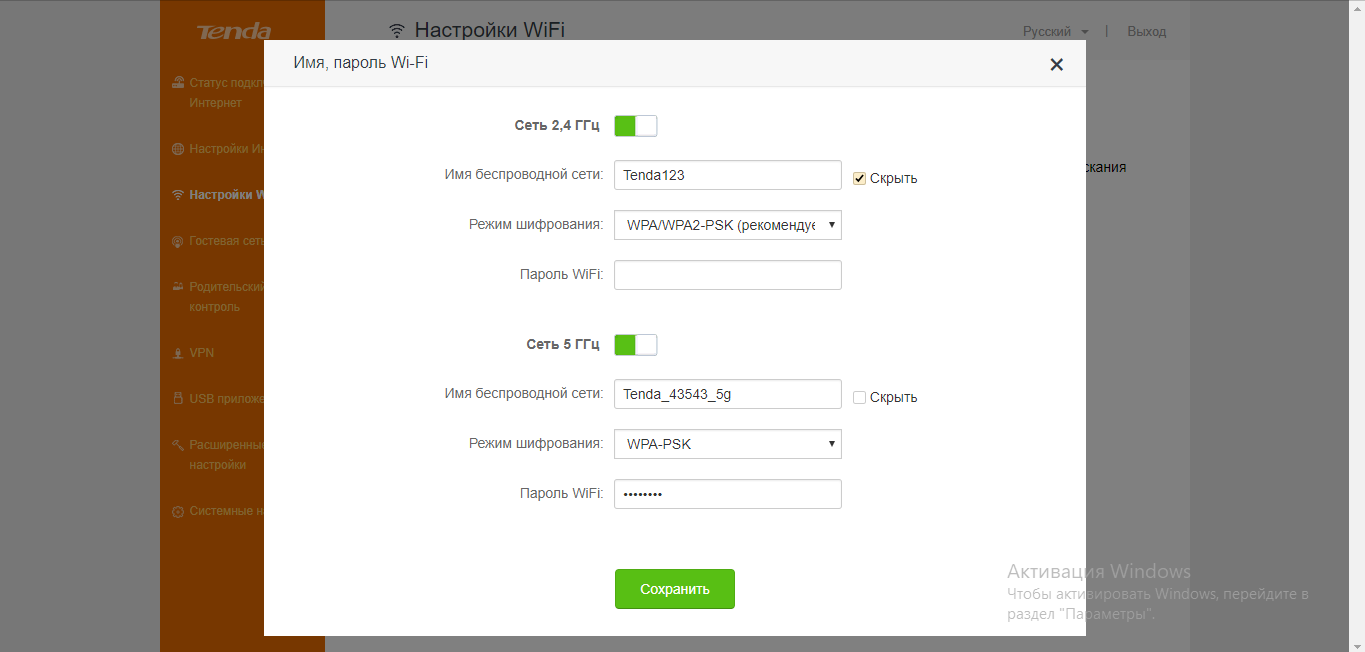Click the Internet status sidebar icon

click(178, 83)
